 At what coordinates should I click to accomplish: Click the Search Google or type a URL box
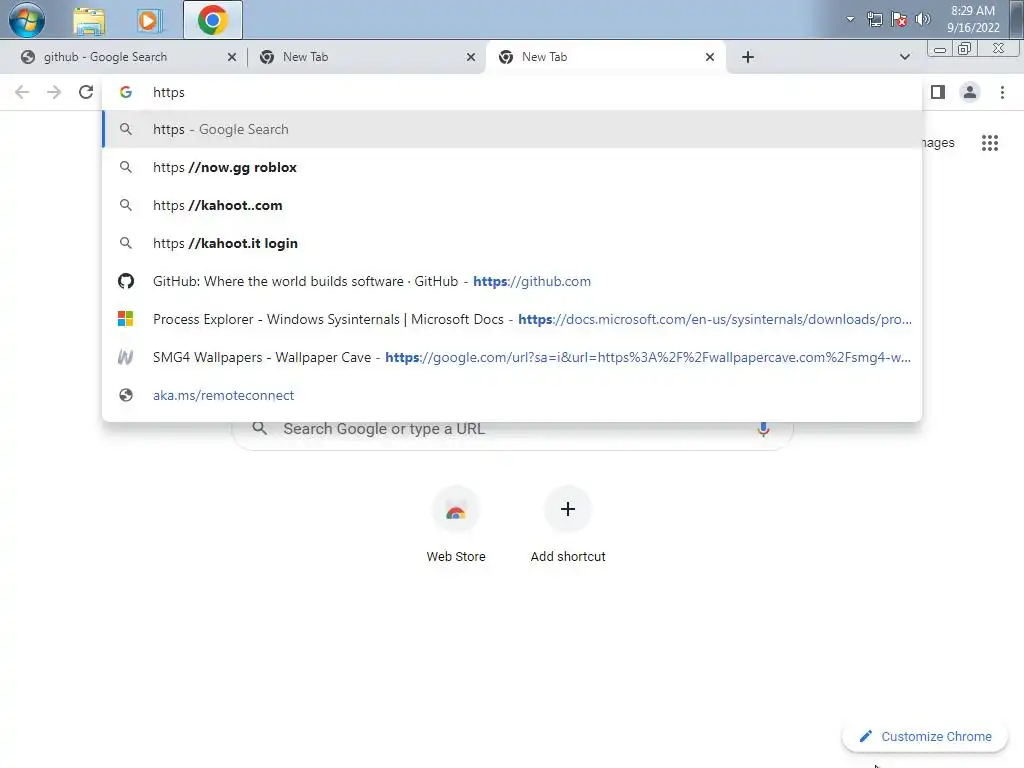513,430
